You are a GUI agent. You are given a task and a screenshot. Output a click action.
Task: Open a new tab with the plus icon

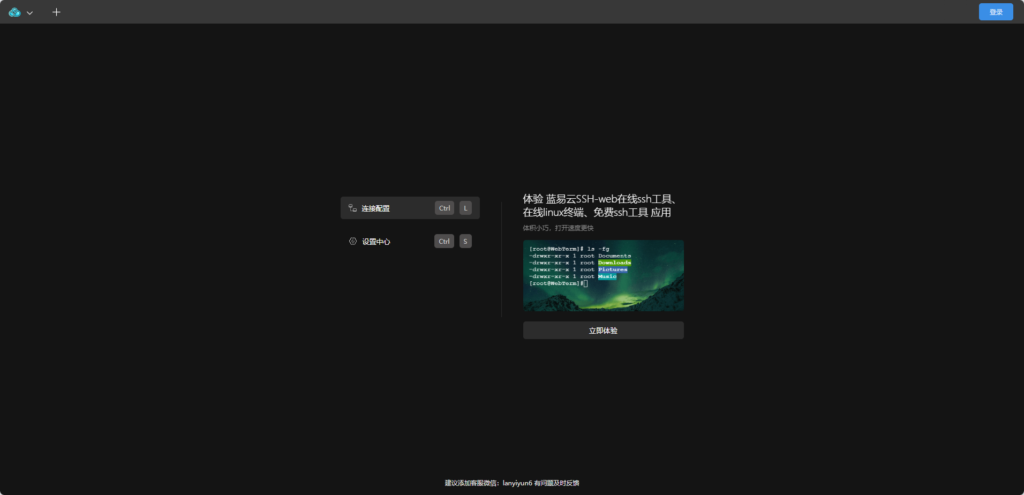click(x=56, y=12)
